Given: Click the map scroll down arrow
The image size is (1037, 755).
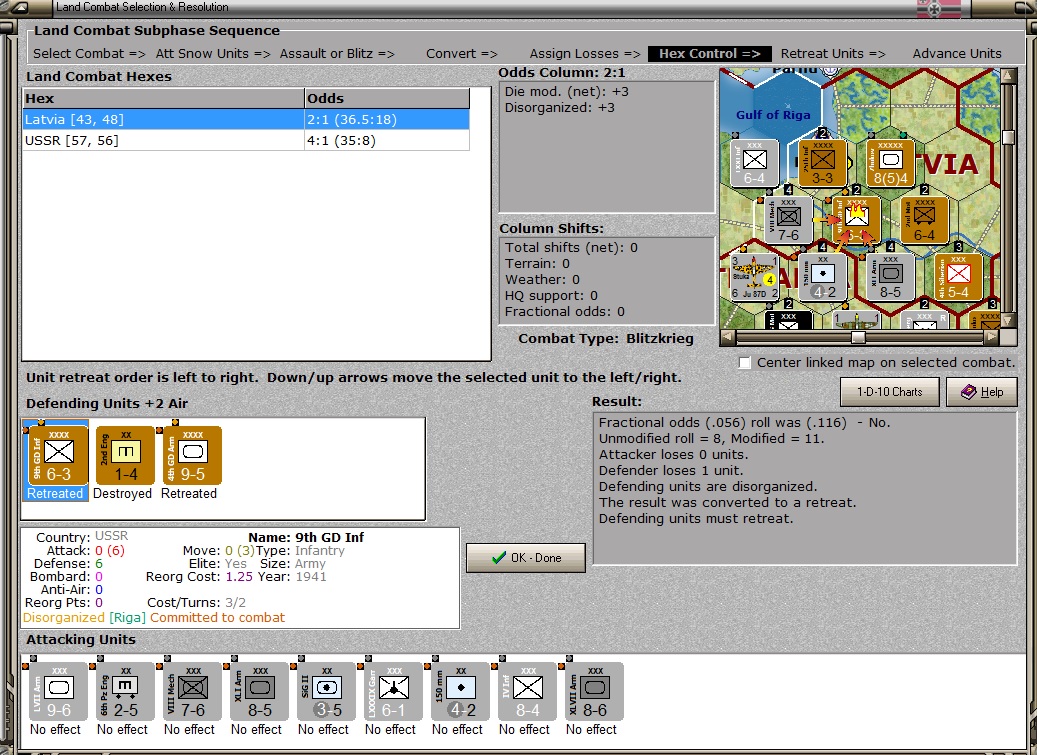Looking at the screenshot, I should 1008,321.
